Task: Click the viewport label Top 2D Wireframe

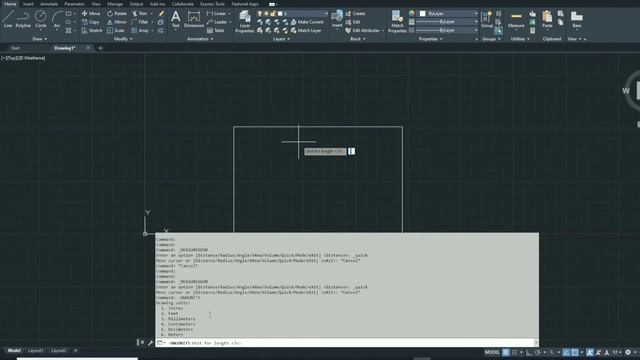Action: point(23,58)
